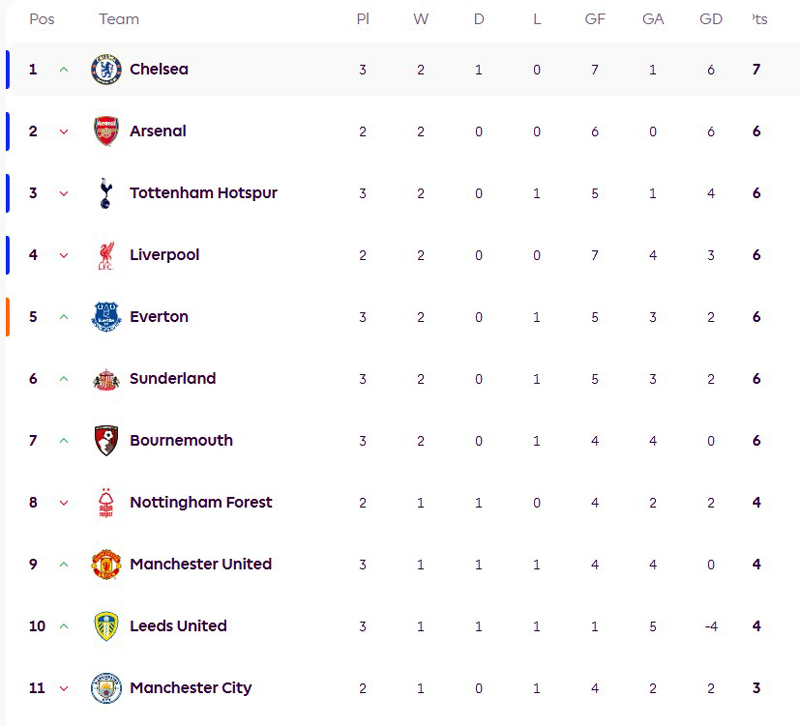Click the Tottenham Hotspur crest icon
Image resolution: width=800 pixels, height=726 pixels.
[x=106, y=193]
